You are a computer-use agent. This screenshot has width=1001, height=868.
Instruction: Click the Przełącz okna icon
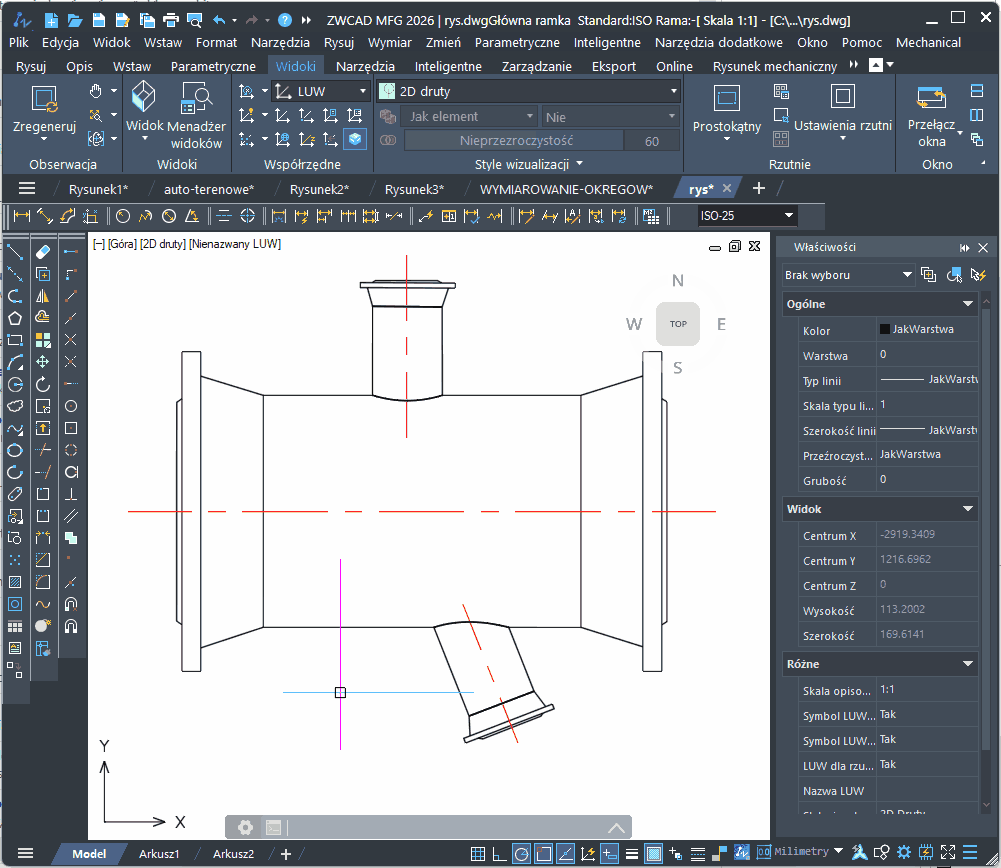(931, 98)
